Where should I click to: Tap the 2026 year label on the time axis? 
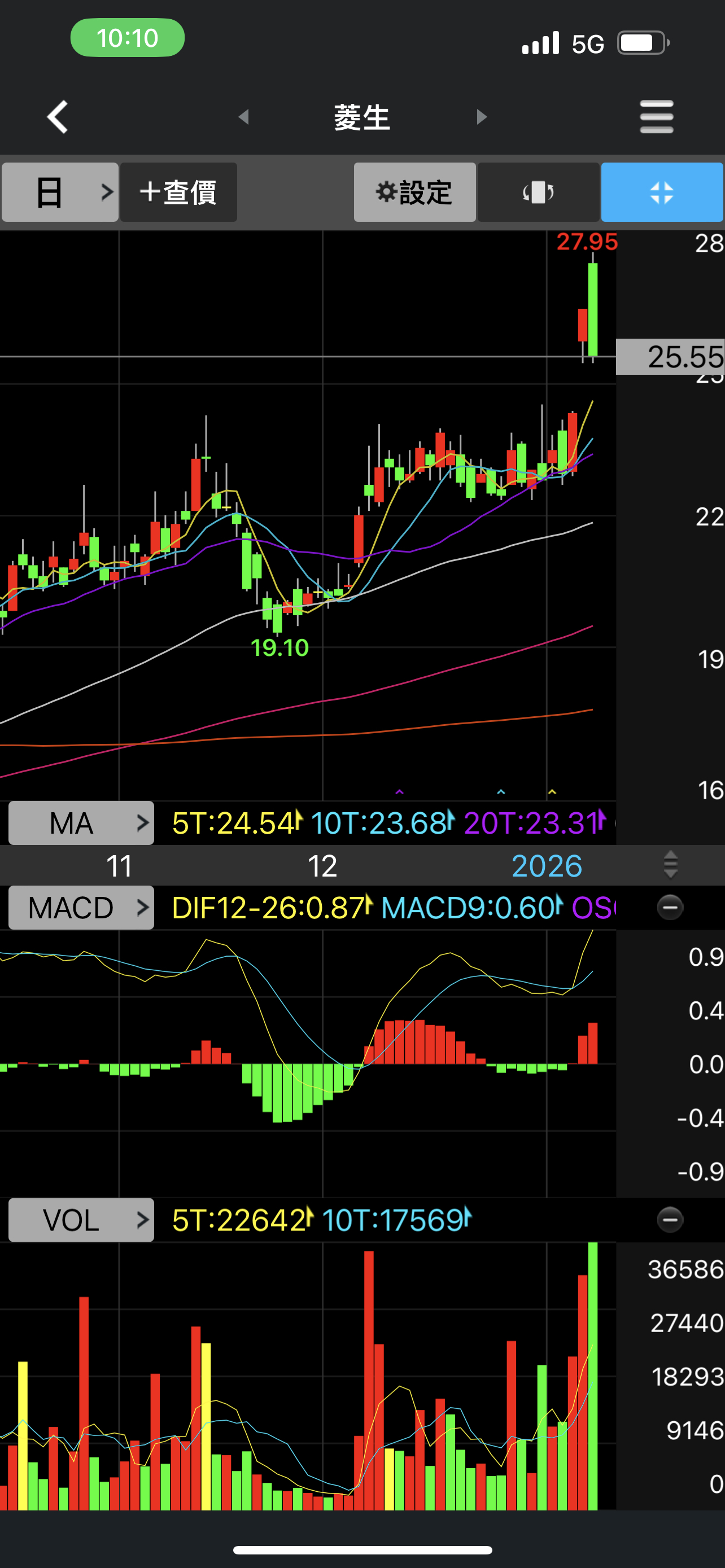(x=547, y=866)
